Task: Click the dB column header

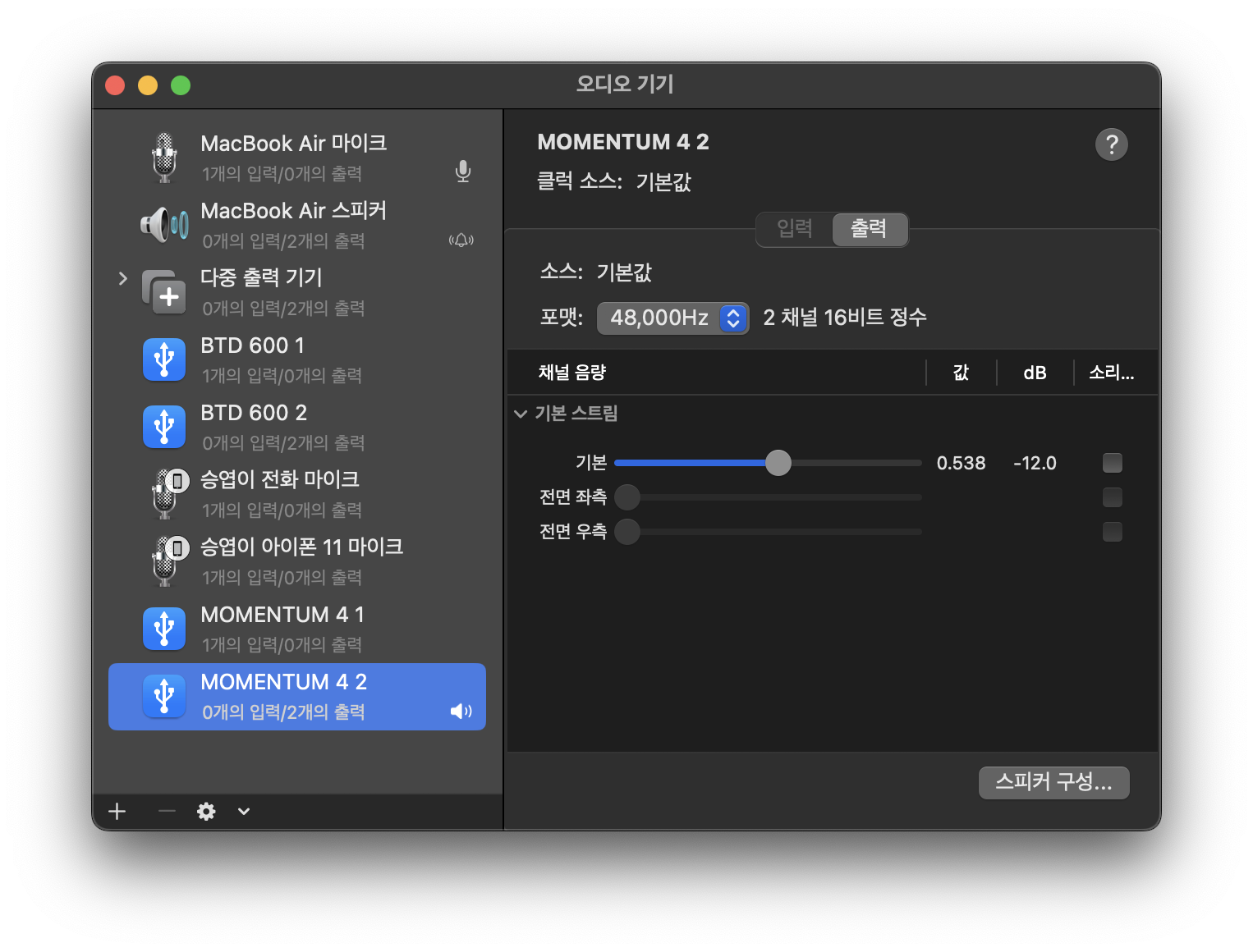Action: click(x=1035, y=373)
